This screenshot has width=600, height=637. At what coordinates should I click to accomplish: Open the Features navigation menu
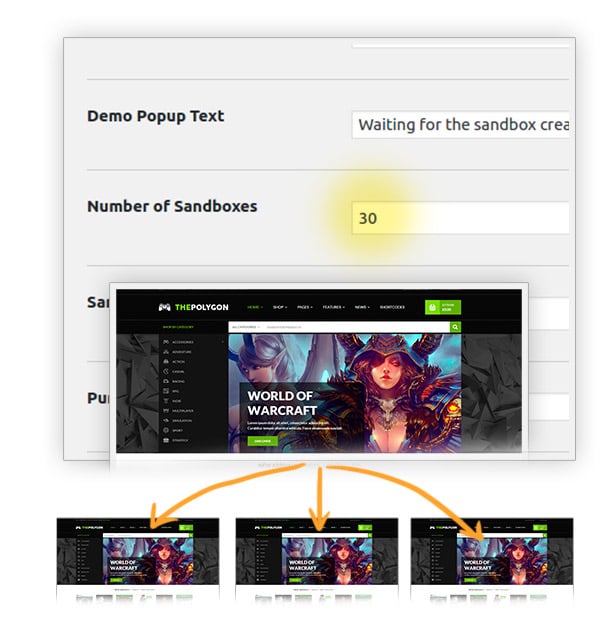click(334, 307)
